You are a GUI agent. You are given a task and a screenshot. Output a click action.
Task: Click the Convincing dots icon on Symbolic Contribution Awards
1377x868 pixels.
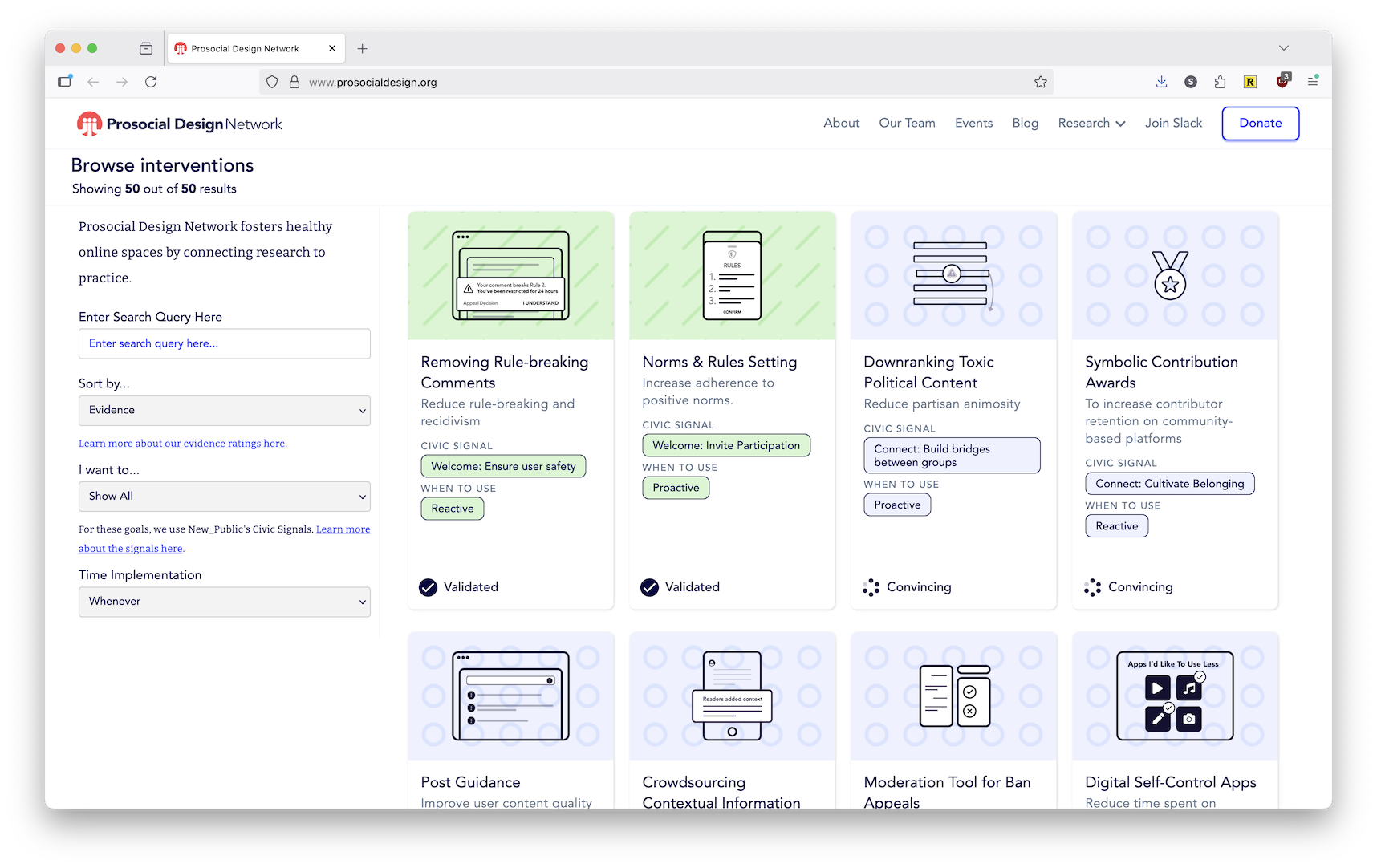pos(1091,587)
